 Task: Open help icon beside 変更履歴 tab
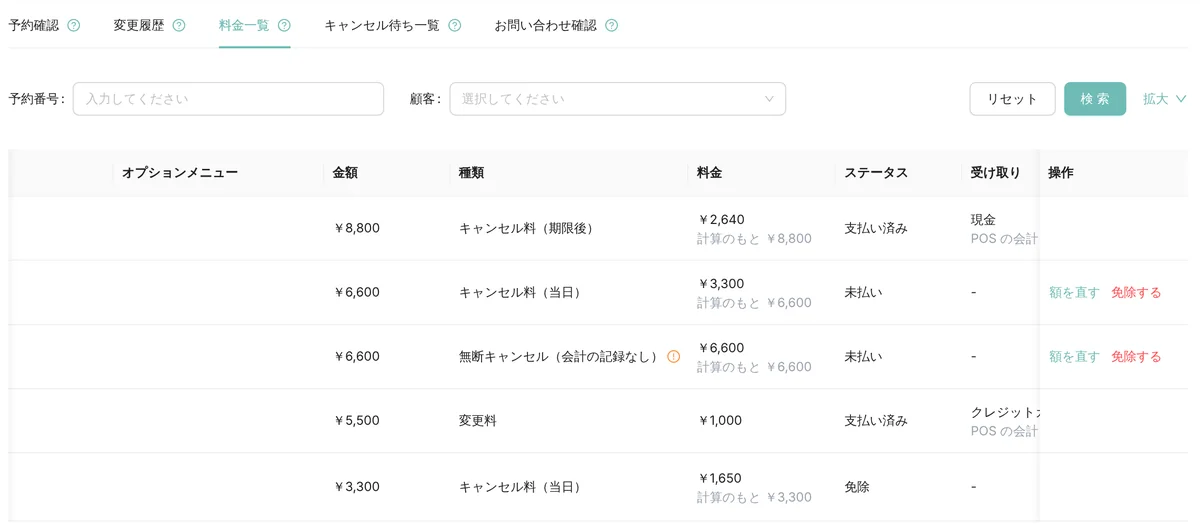179,26
